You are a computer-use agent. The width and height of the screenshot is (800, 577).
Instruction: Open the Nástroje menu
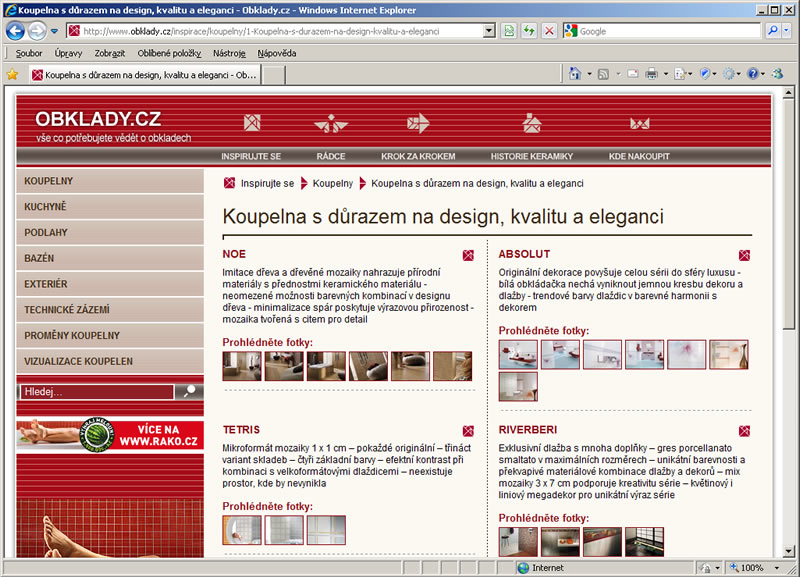(x=229, y=52)
